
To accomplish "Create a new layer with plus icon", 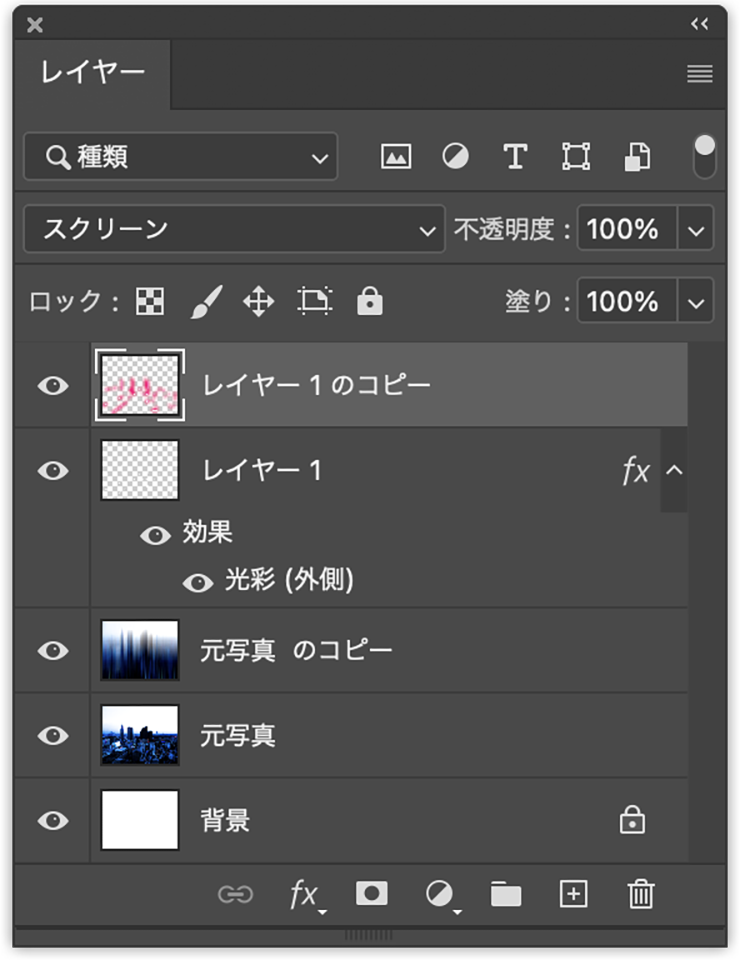I will tap(573, 894).
